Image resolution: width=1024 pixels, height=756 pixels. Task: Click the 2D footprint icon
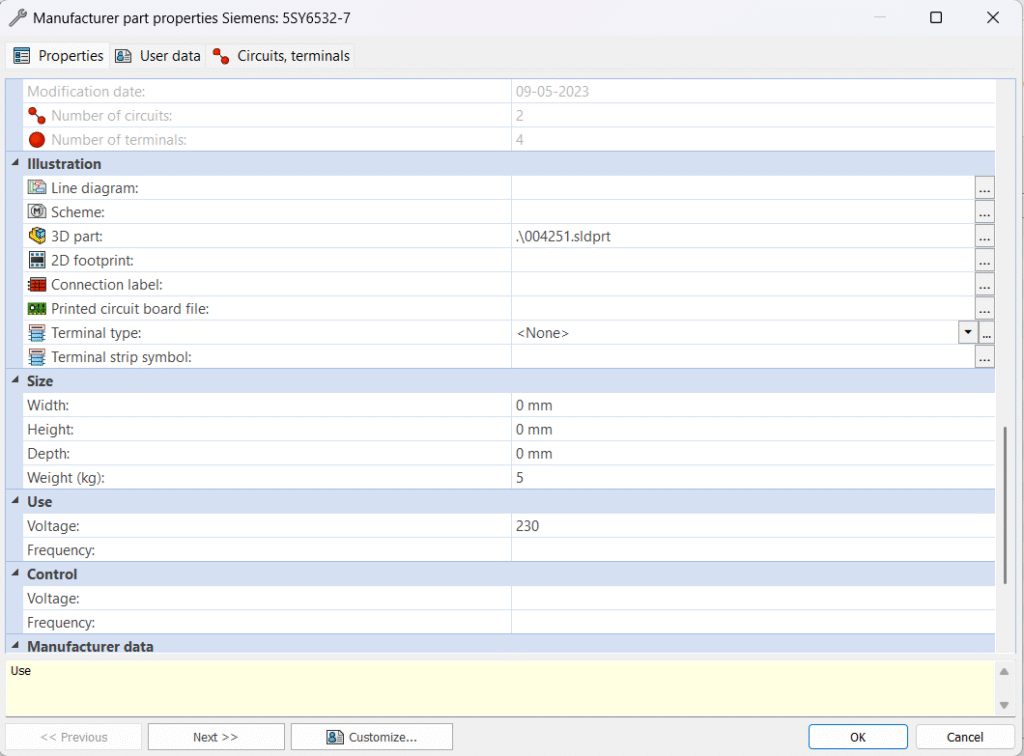click(37, 260)
